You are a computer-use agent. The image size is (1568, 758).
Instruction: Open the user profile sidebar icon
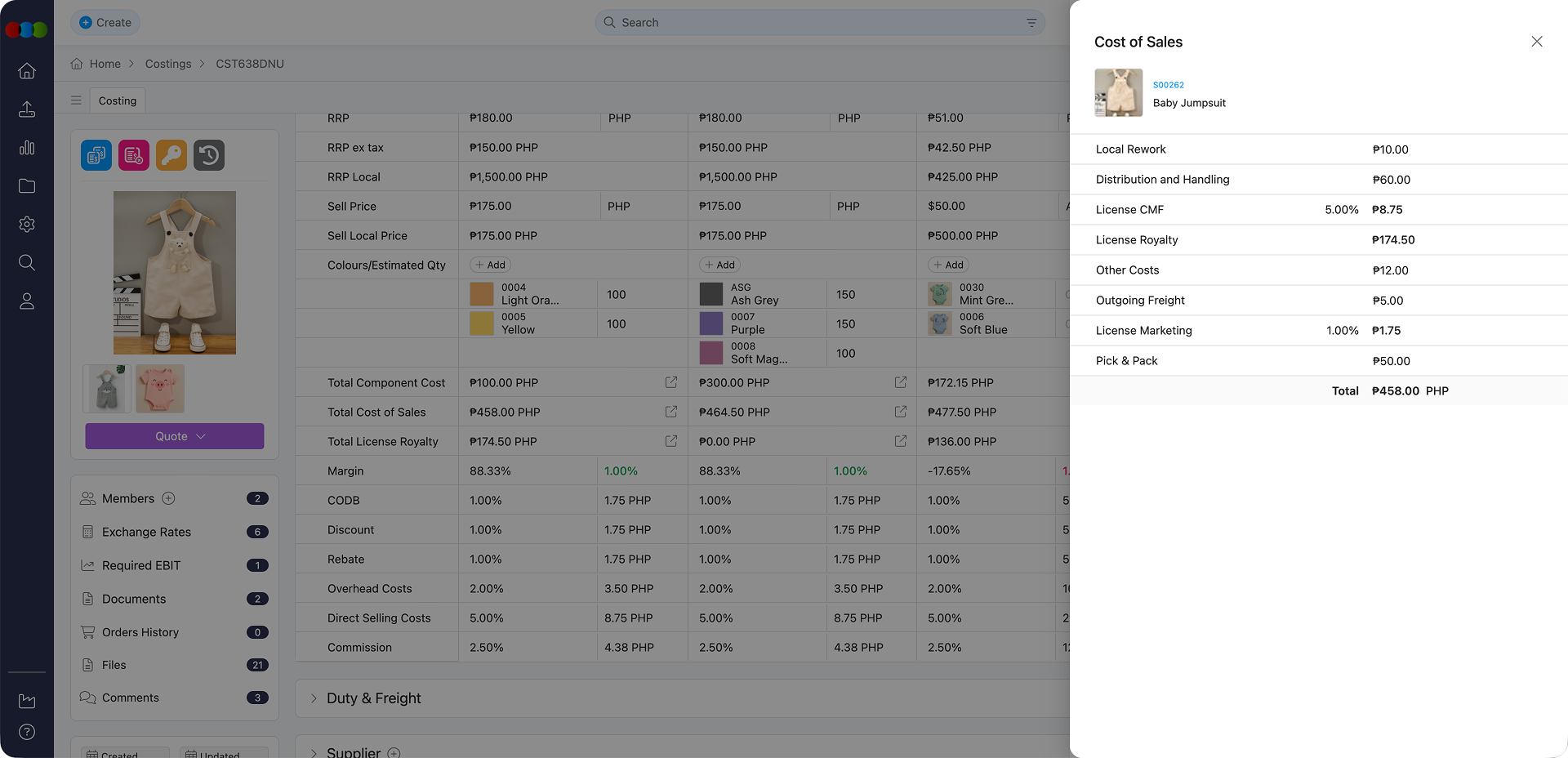[27, 301]
